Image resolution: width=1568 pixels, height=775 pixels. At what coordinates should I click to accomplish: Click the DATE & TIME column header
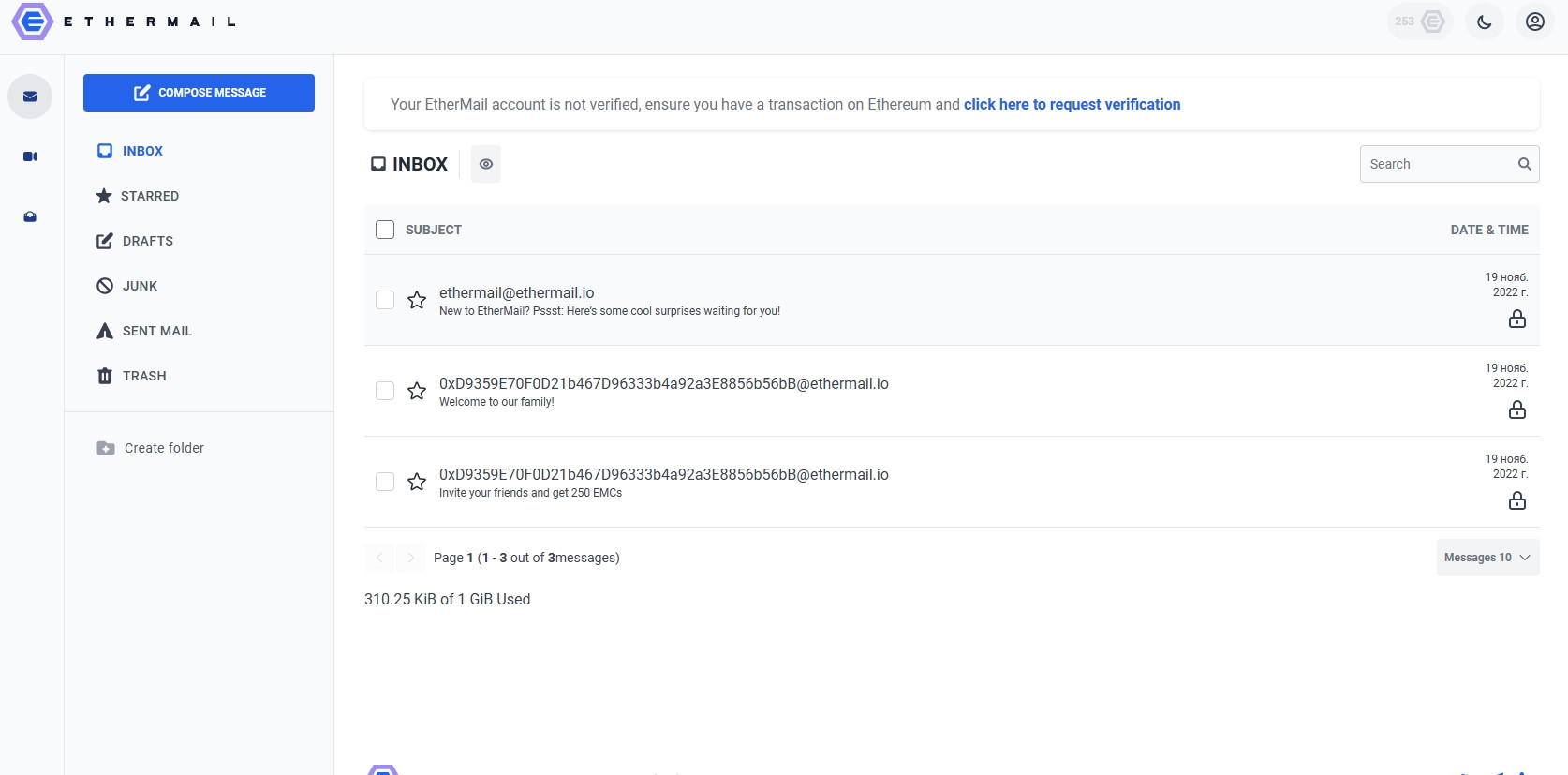tap(1489, 230)
